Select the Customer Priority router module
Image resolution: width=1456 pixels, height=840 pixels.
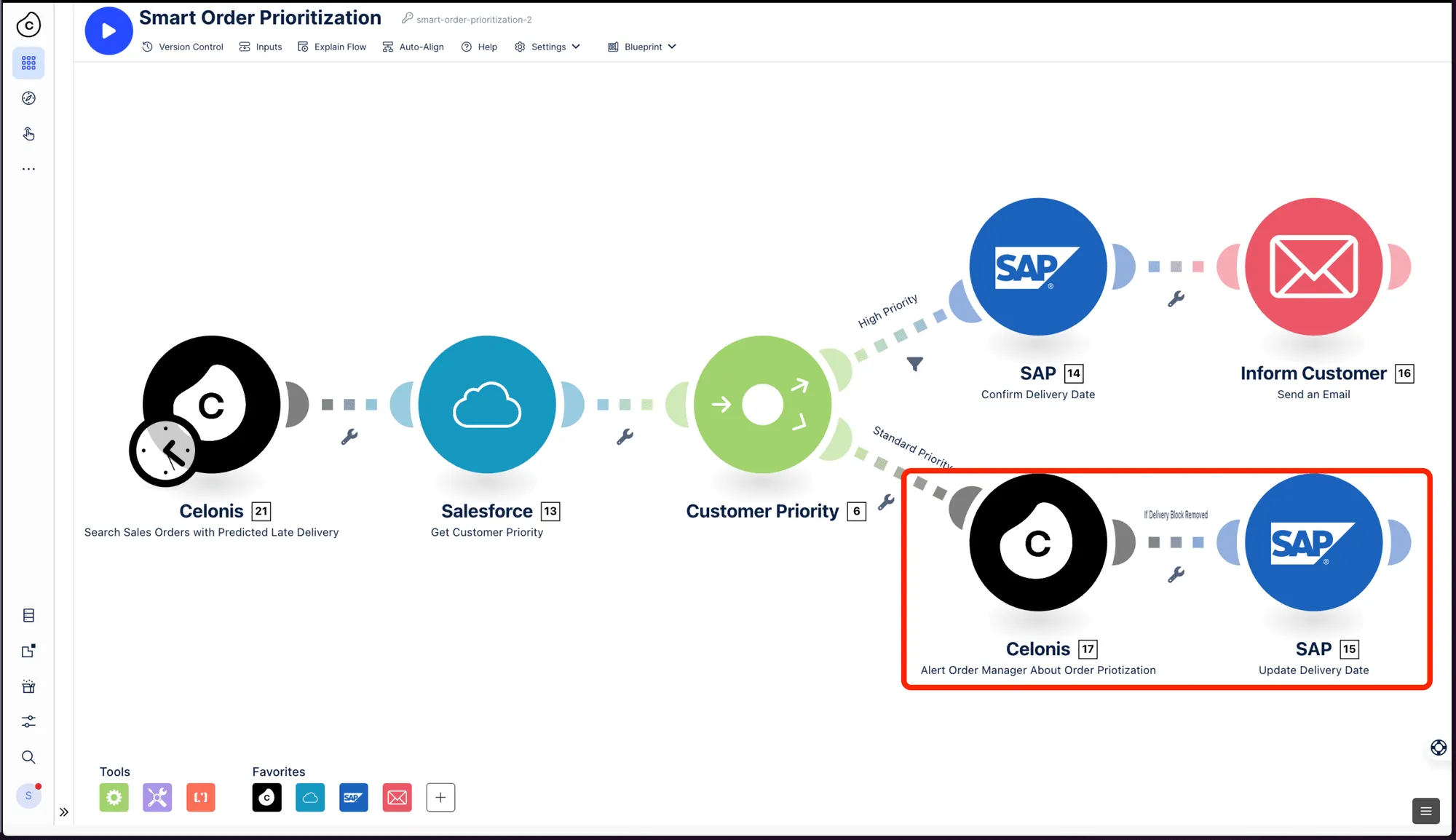click(762, 404)
